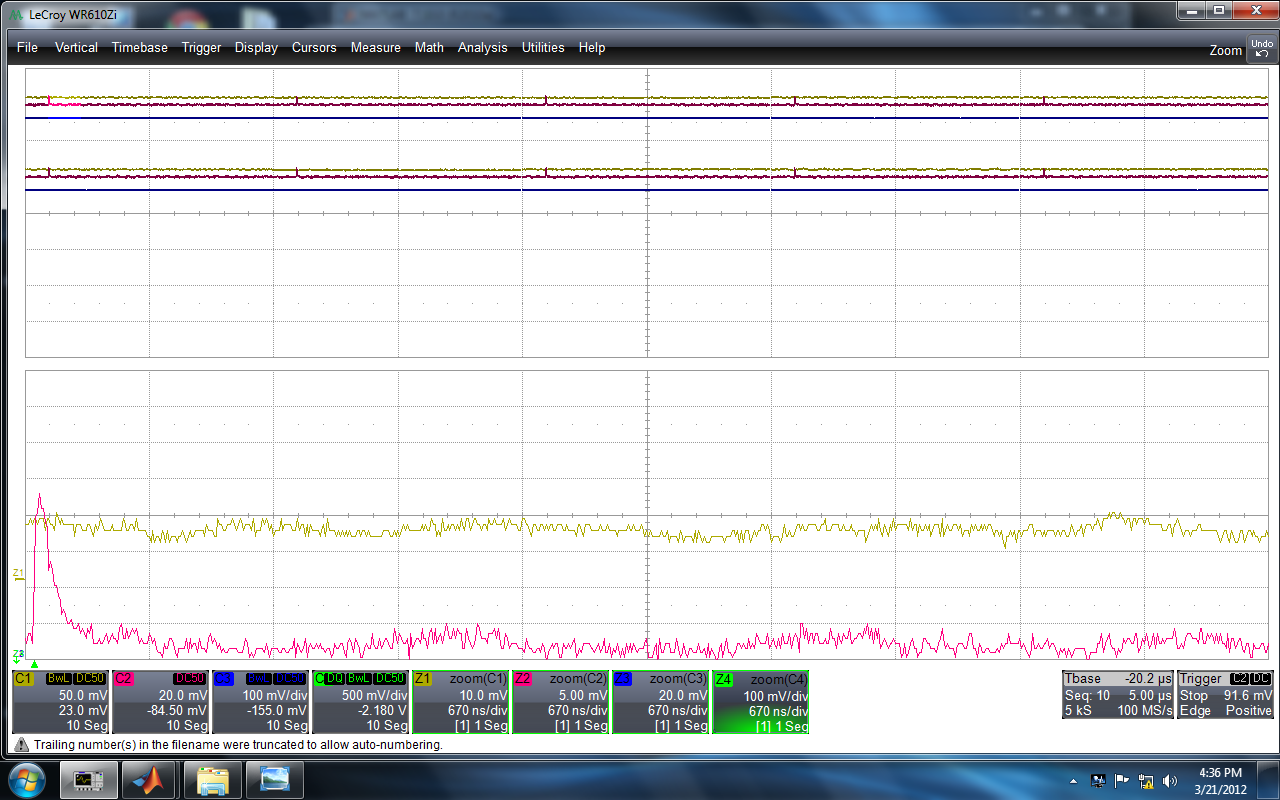The height and width of the screenshot is (800, 1280).
Task: Open the Z2 zoom(C2) descriptor box
Action: 560,702
